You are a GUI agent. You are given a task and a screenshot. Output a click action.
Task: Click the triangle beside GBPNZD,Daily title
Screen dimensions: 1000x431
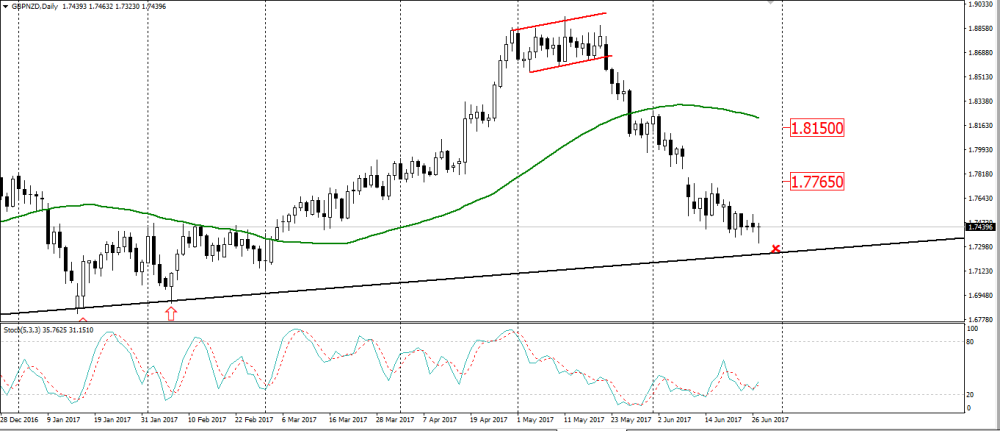5,6
